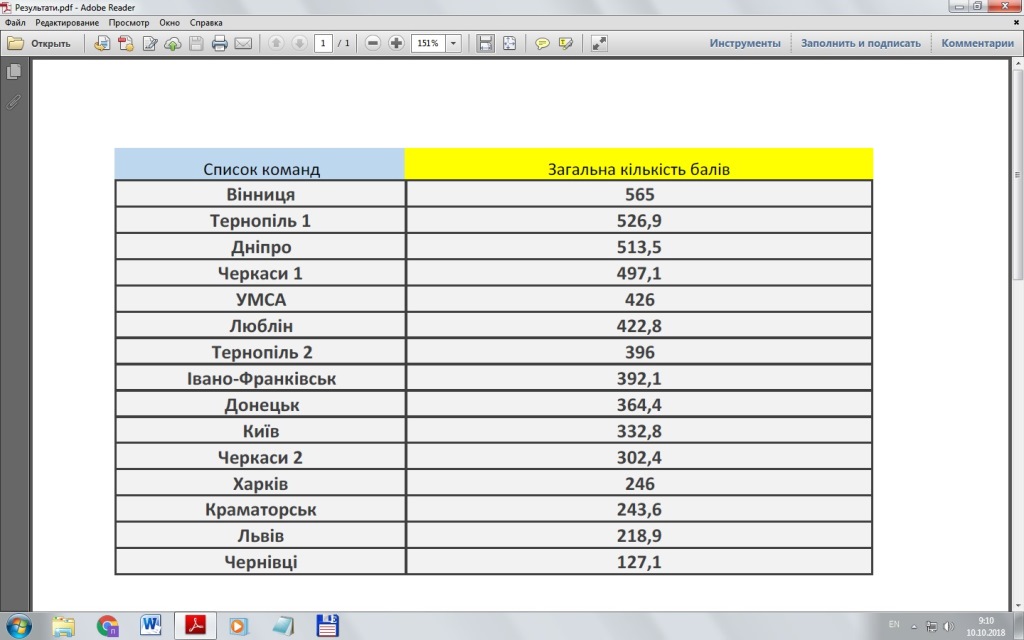
Task: Expand the zoom level dropdown arrow
Action: (454, 43)
